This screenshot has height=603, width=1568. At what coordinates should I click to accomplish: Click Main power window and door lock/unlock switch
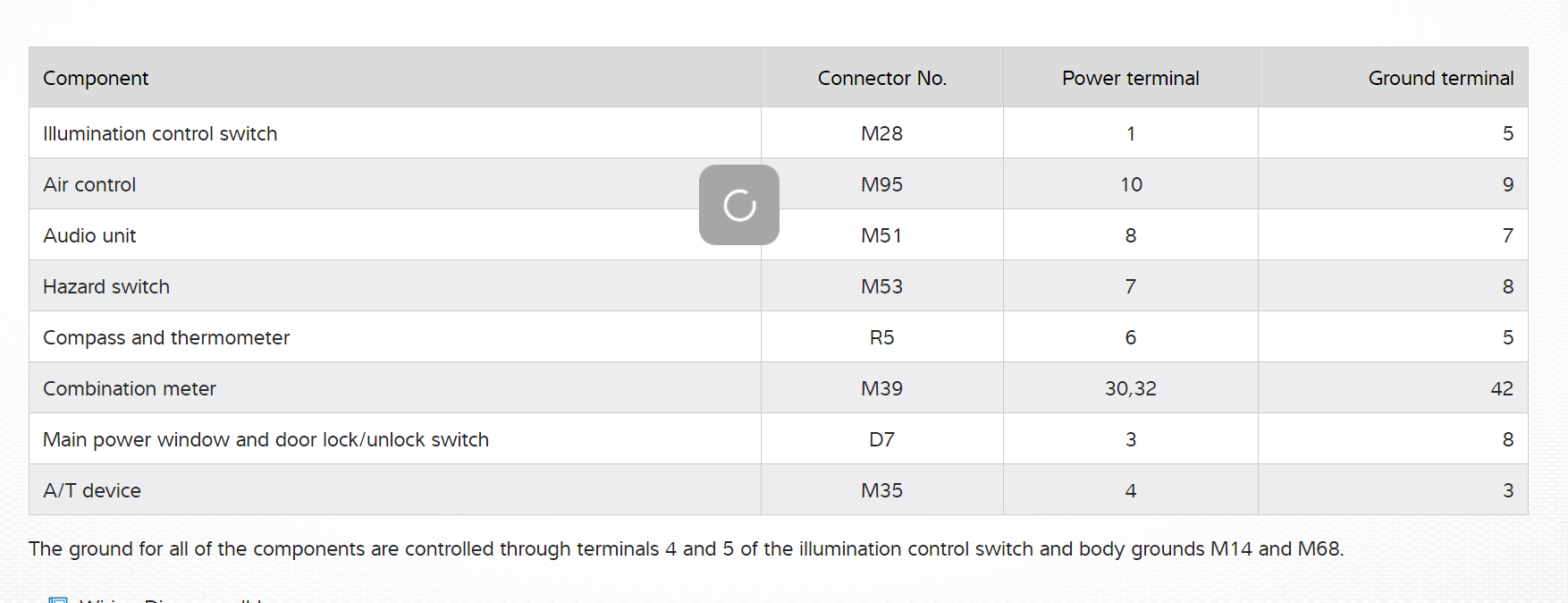pos(266,439)
